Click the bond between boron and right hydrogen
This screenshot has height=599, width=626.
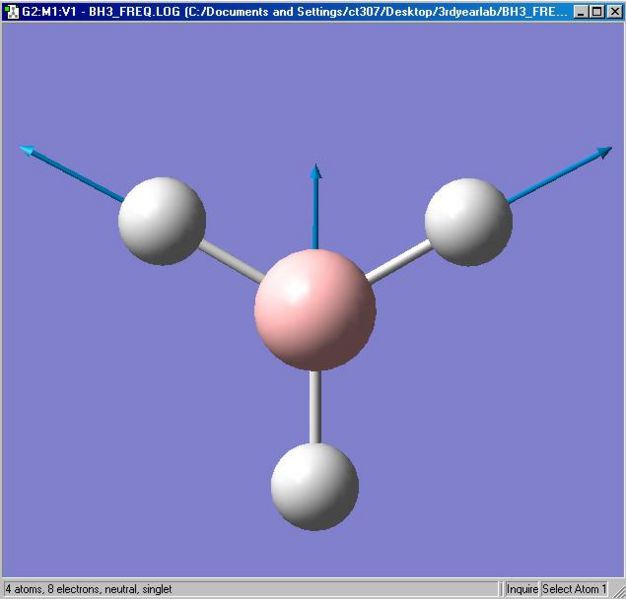(x=398, y=261)
